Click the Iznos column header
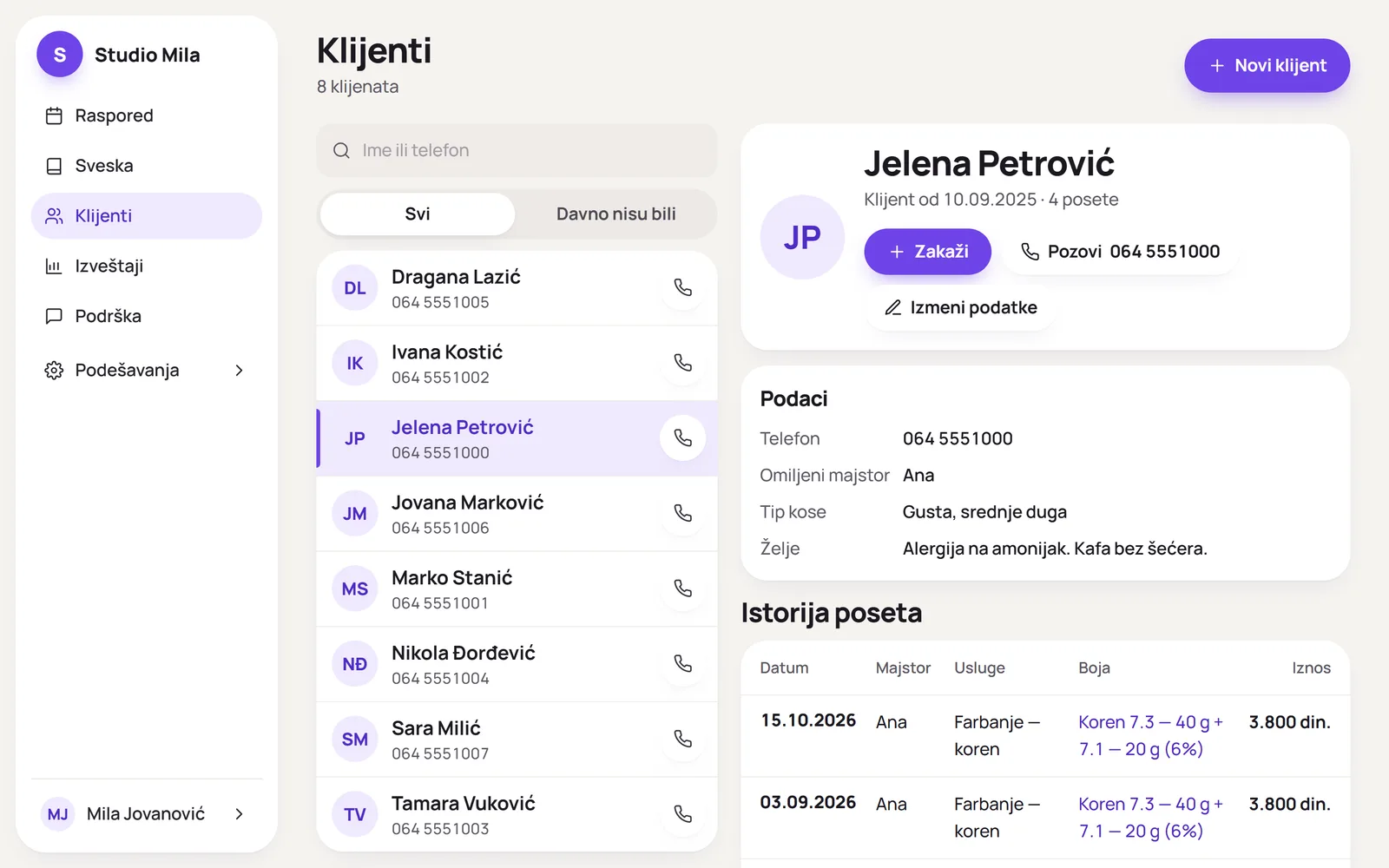Viewport: 1389px width, 868px height. pyautogui.click(x=1311, y=667)
